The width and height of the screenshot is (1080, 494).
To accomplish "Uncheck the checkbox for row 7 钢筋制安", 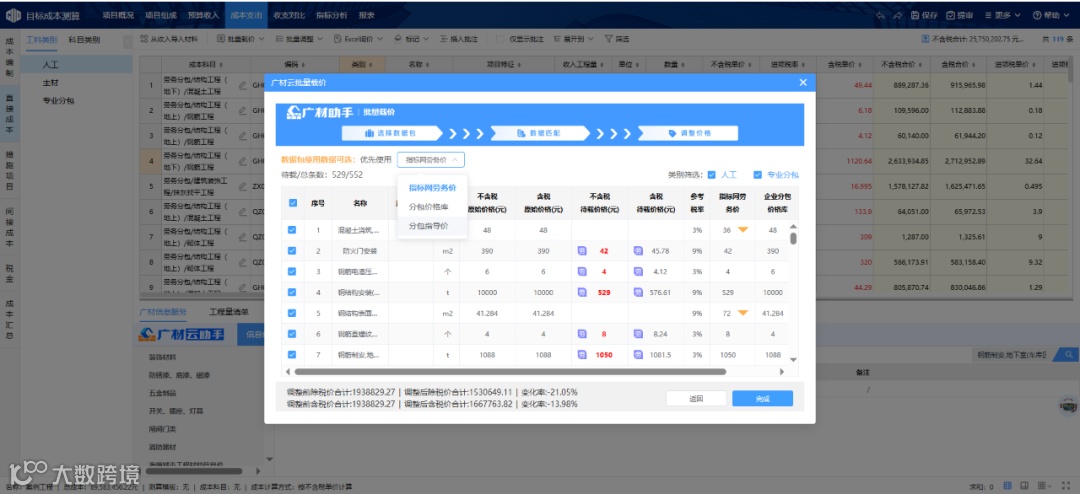I will pos(293,355).
